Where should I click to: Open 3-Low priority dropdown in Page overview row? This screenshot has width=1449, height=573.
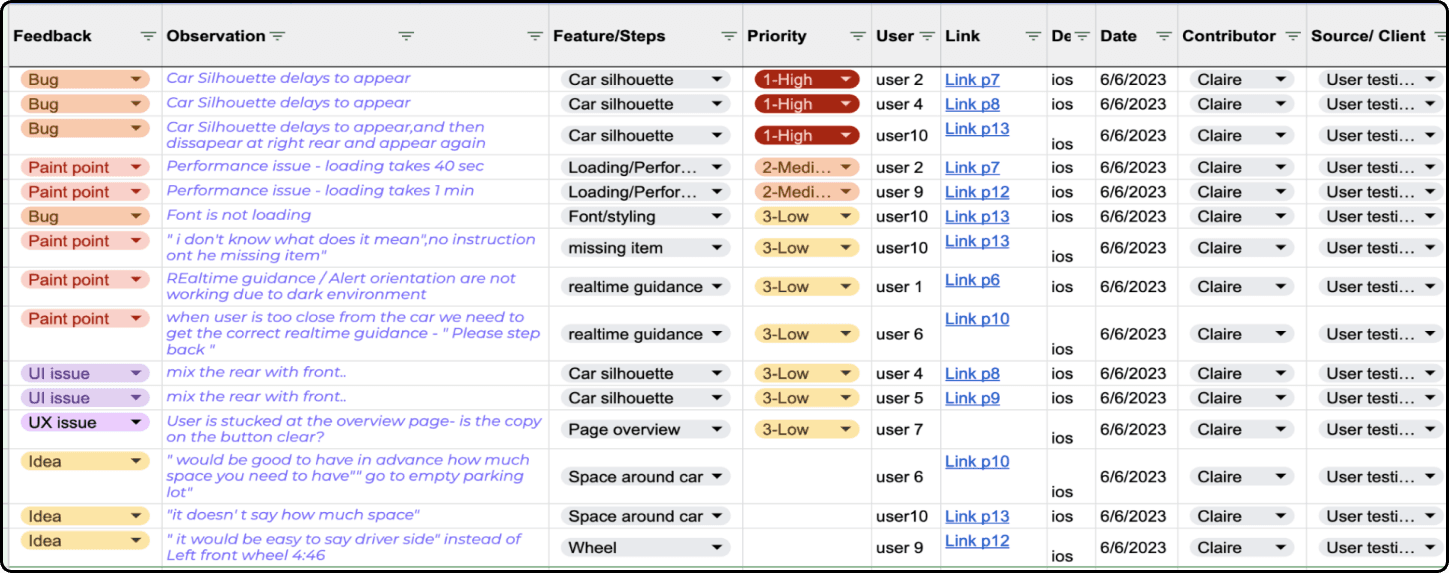(x=807, y=429)
